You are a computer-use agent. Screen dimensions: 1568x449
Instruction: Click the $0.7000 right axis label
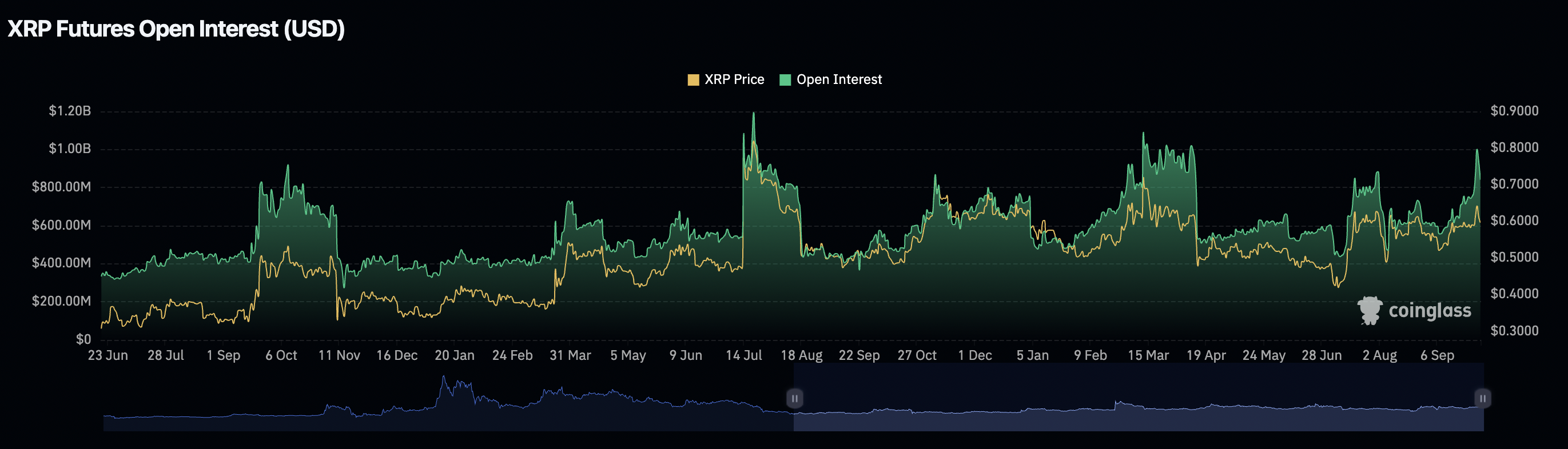[1514, 184]
